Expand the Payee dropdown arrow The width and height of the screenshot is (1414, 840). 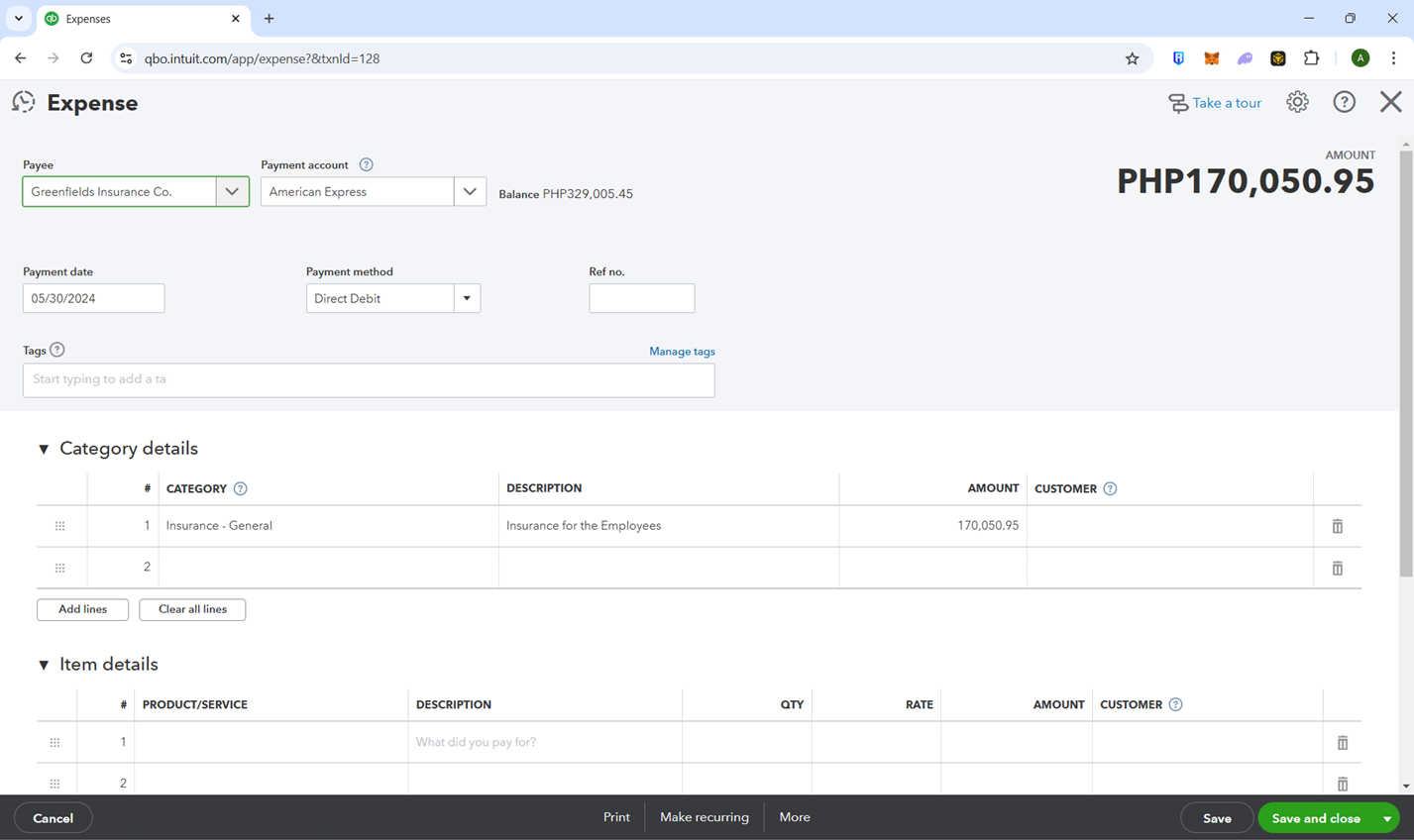232,192
